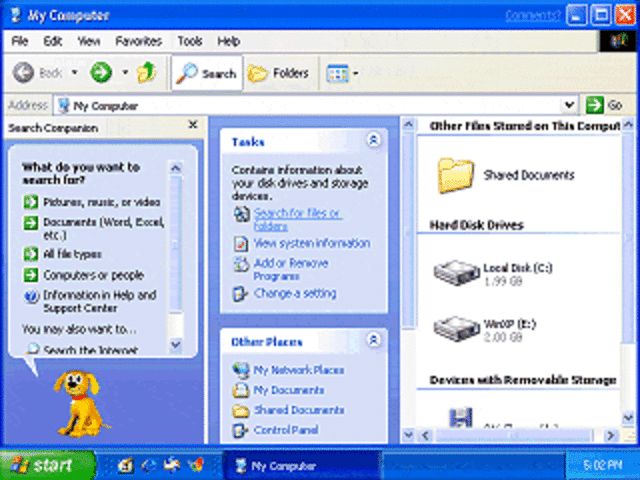Expand the Address bar dropdown

(569, 105)
